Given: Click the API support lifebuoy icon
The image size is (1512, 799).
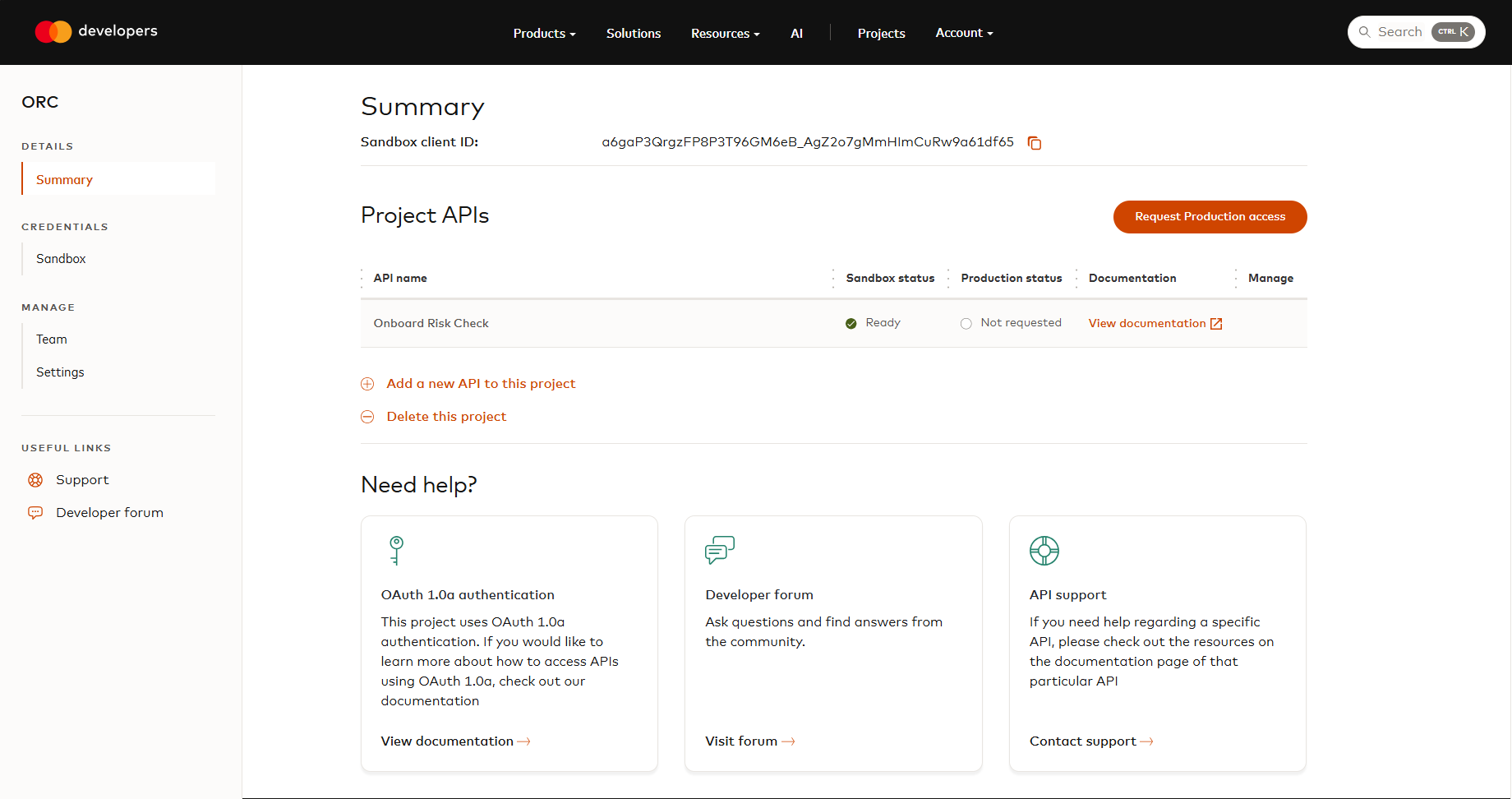Looking at the screenshot, I should click(x=1044, y=550).
